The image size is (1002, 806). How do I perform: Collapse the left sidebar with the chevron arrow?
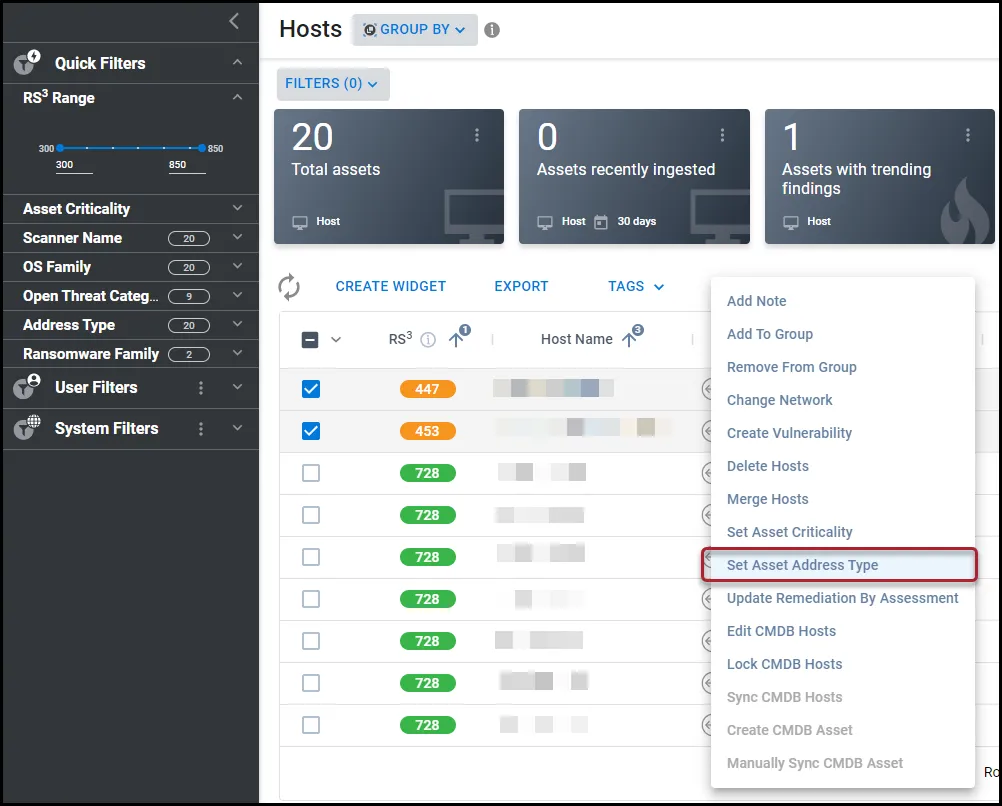235,21
